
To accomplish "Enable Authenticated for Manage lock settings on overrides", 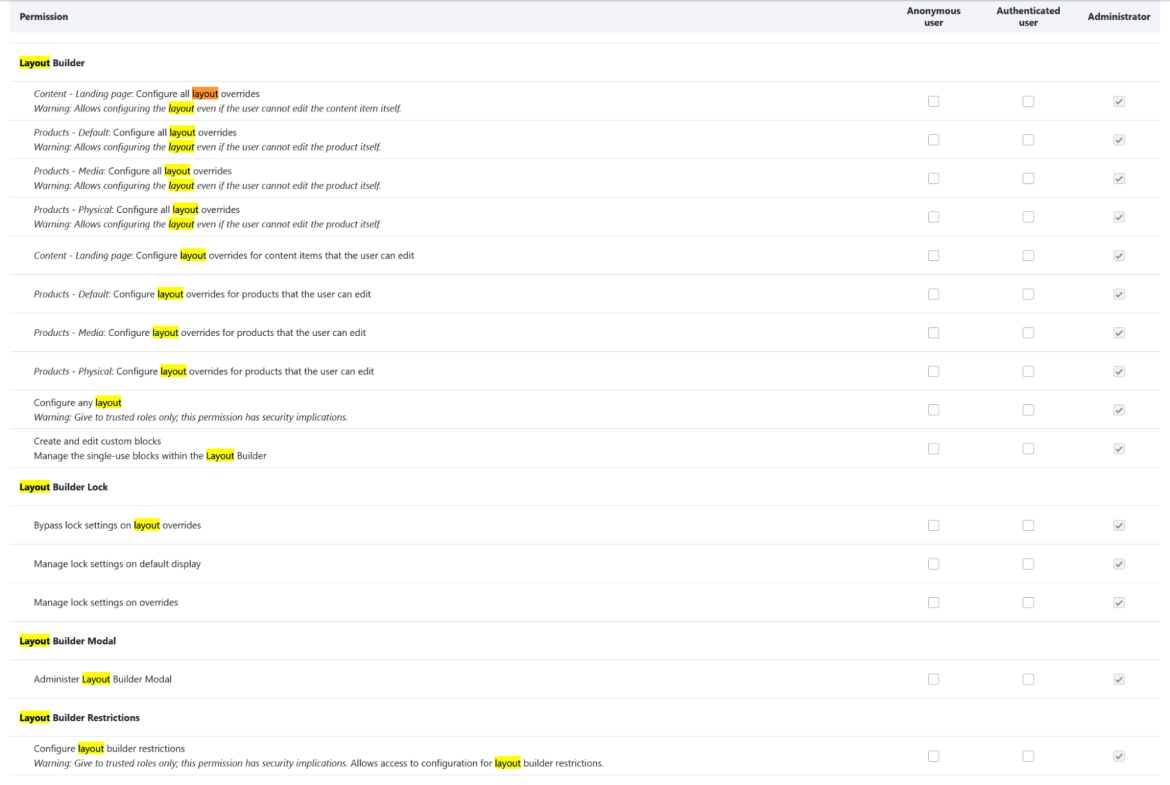I will click(1028, 603).
